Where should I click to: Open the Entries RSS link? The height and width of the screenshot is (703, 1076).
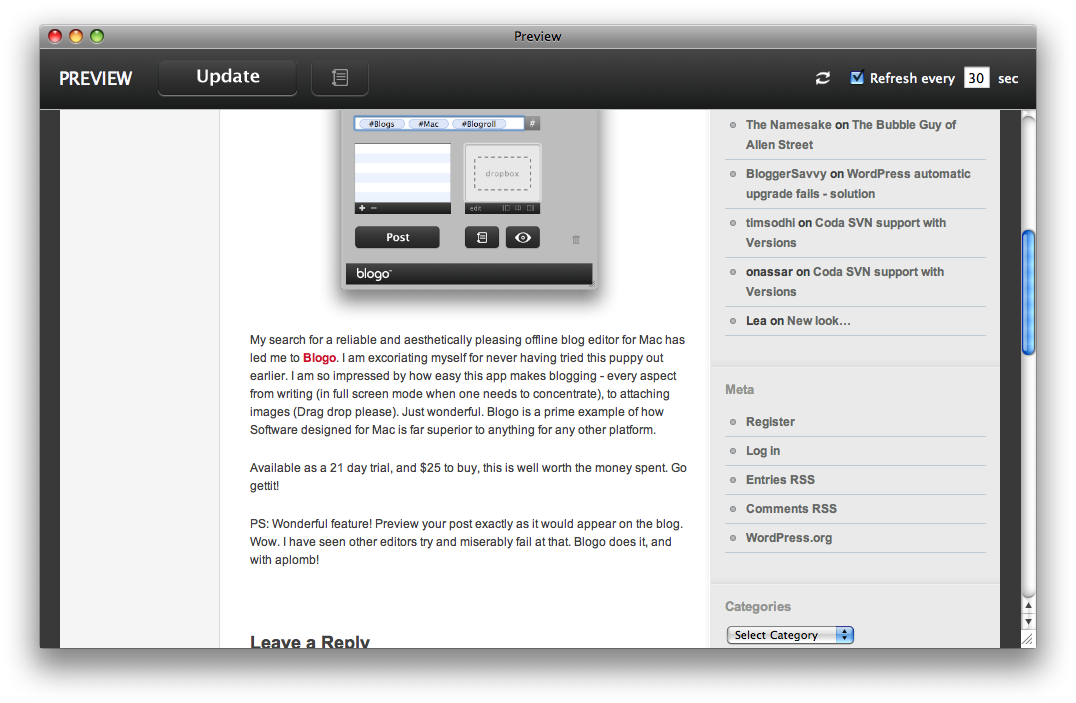coord(780,480)
